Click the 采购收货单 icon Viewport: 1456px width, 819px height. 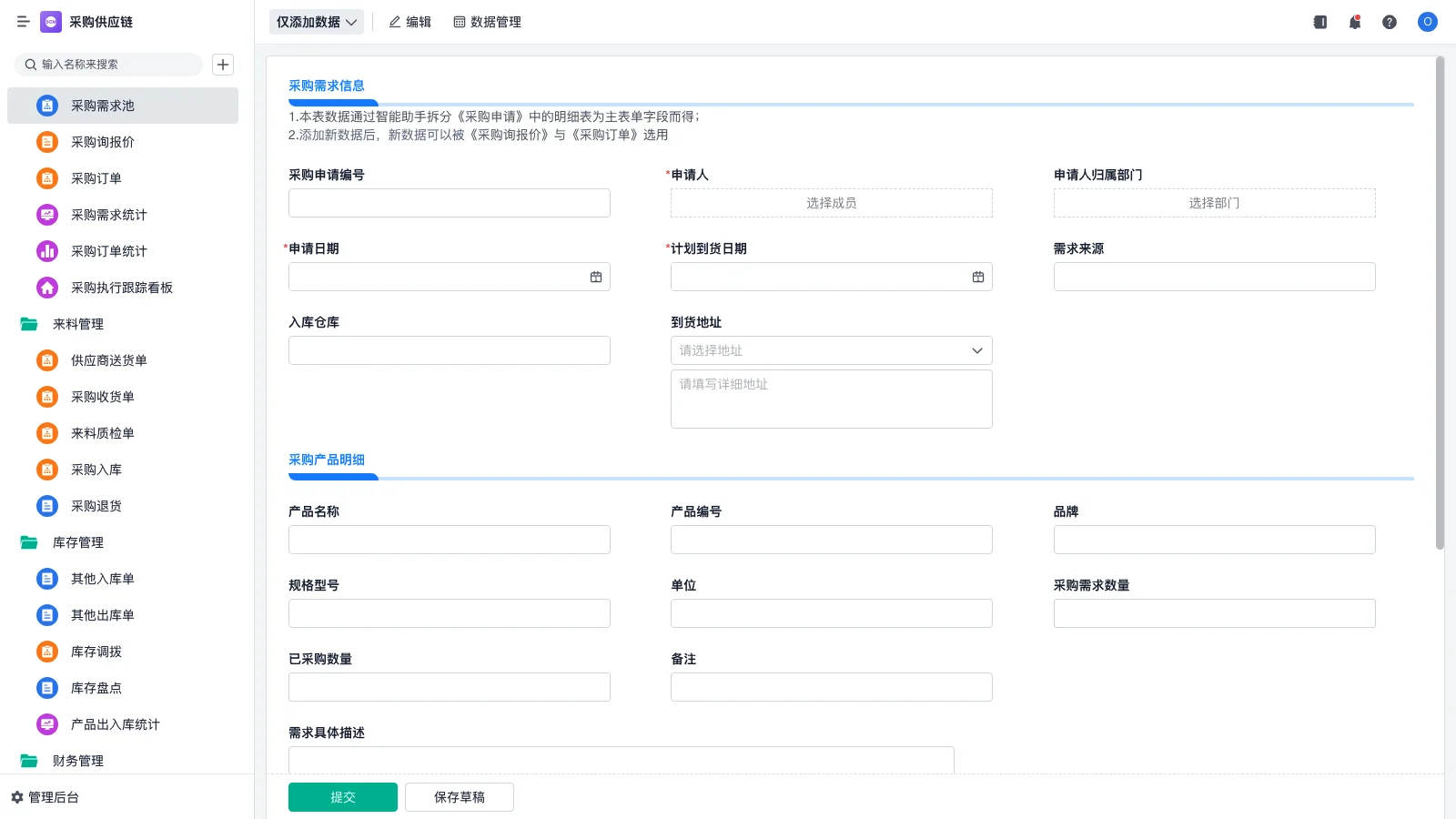click(47, 397)
